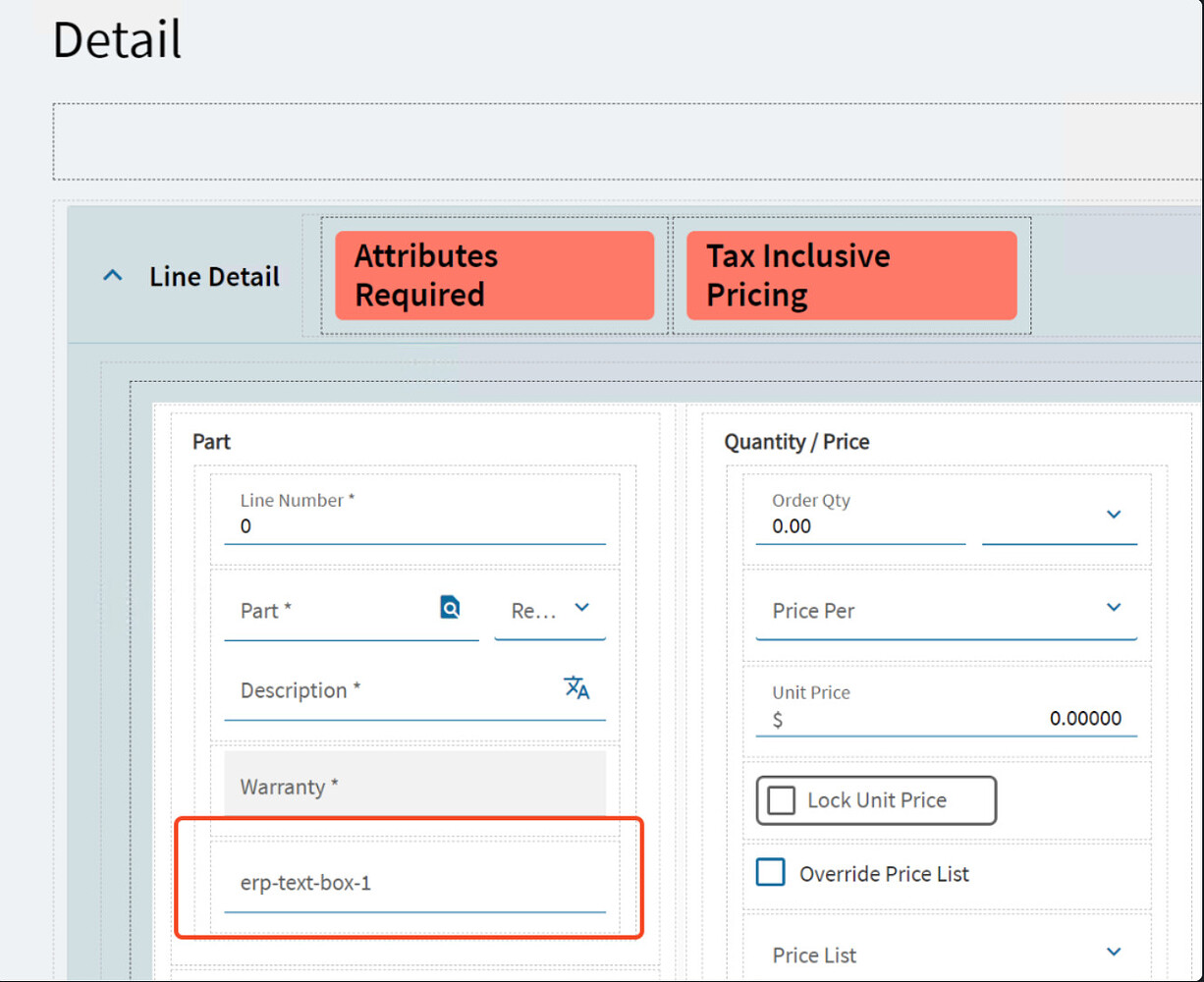Image resolution: width=1204 pixels, height=982 pixels.
Task: Collapse the Line Detail section chevron
Action: [x=111, y=275]
